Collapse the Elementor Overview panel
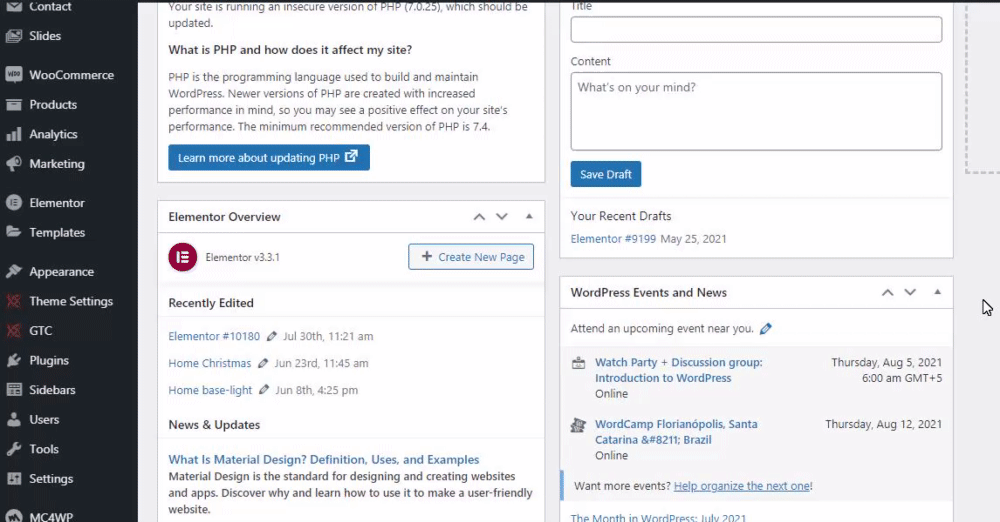Viewport: 1000px width, 522px height. pyautogui.click(x=529, y=216)
